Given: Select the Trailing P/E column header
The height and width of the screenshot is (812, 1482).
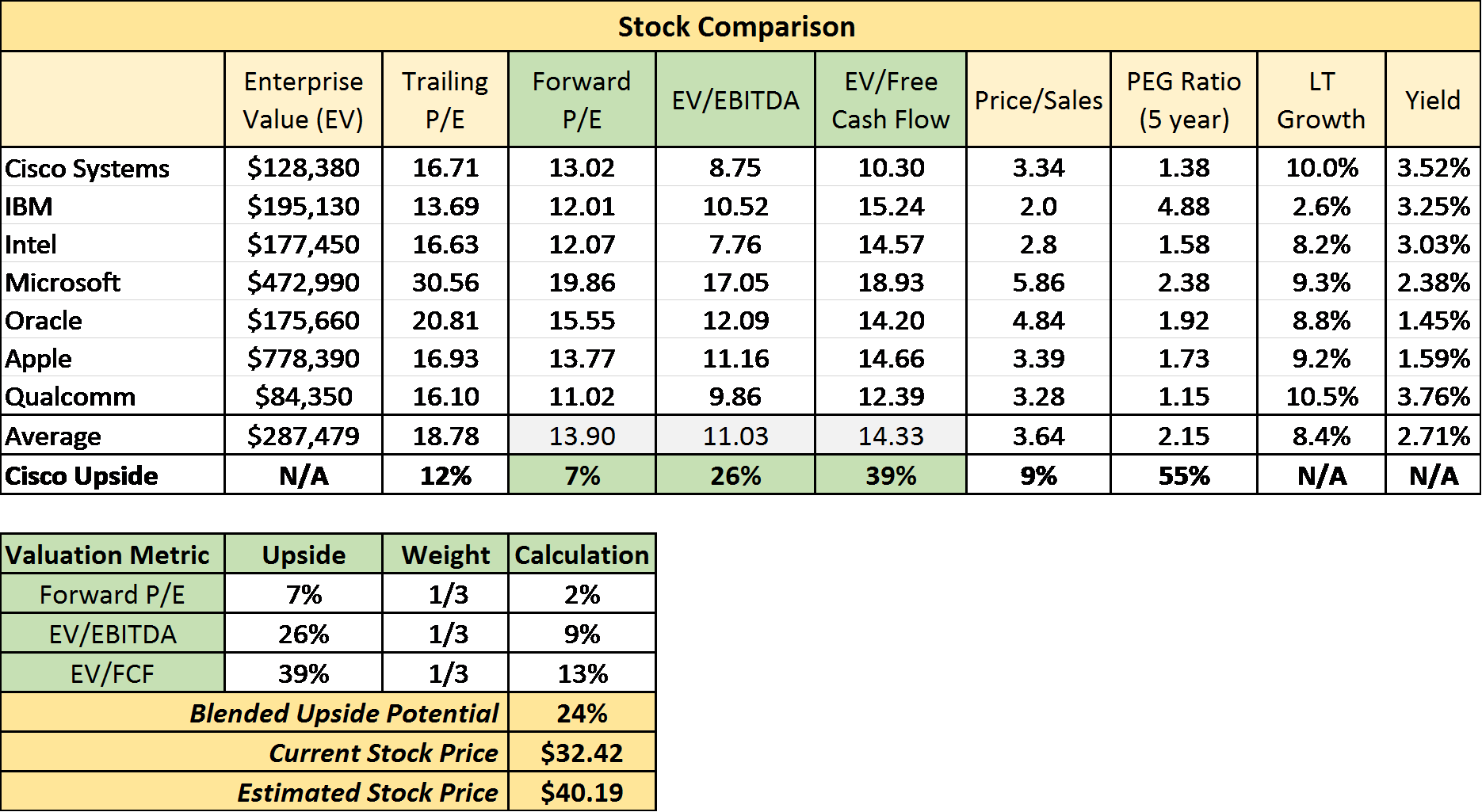Looking at the screenshot, I should pyautogui.click(x=445, y=100).
